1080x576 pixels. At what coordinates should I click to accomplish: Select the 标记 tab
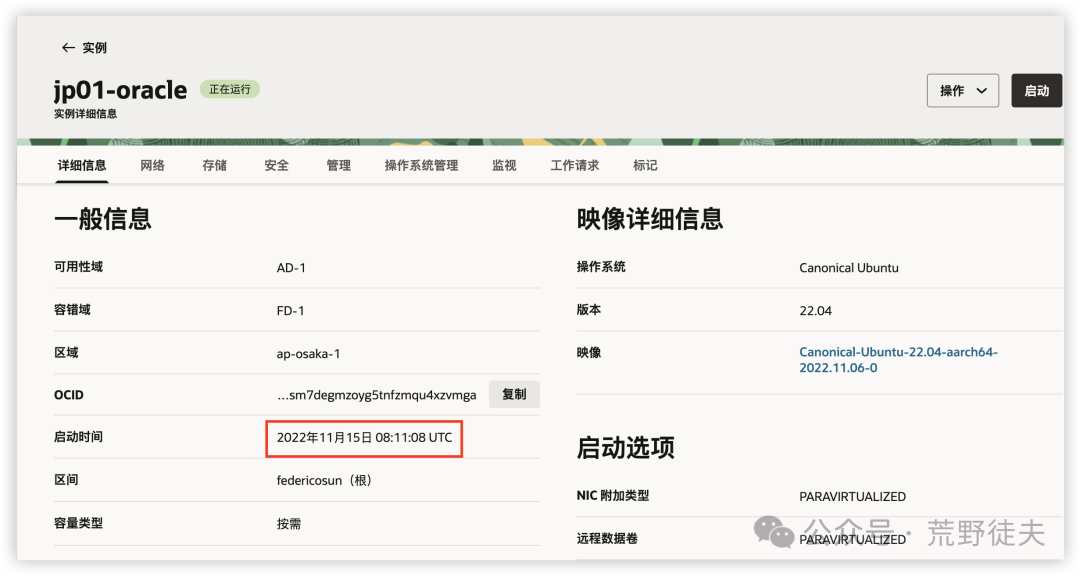coord(645,165)
